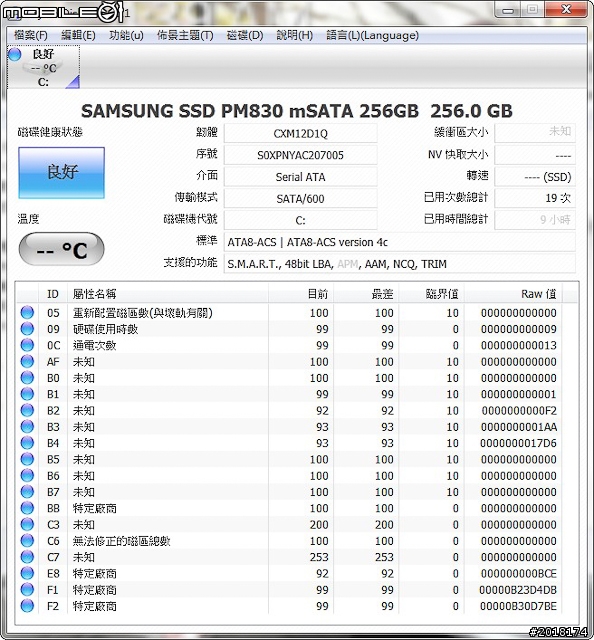The image size is (594, 640).
Task: Click the blue 良好 health status button
Action: (62, 173)
